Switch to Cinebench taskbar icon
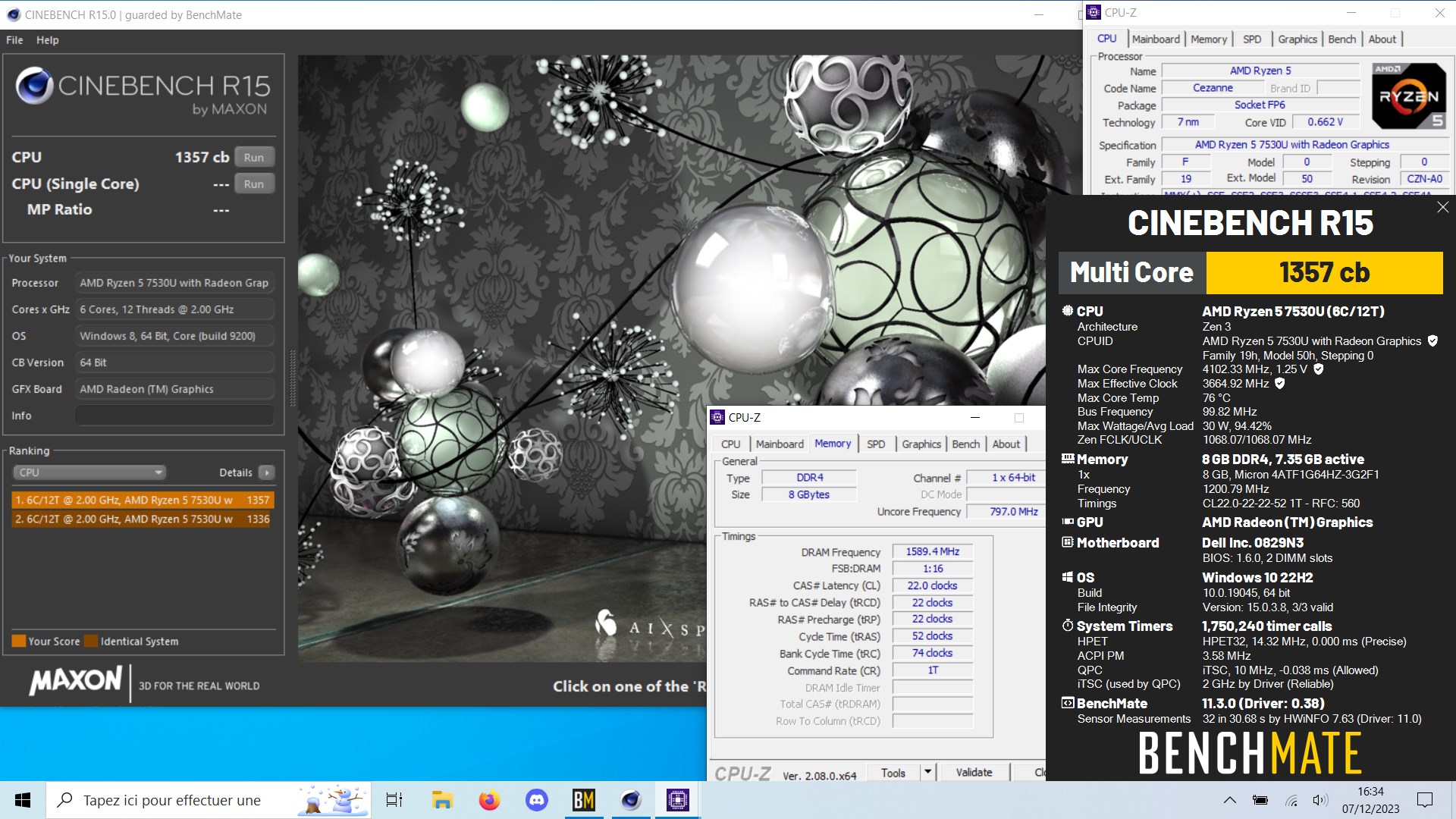The width and height of the screenshot is (1456, 819). (631, 800)
